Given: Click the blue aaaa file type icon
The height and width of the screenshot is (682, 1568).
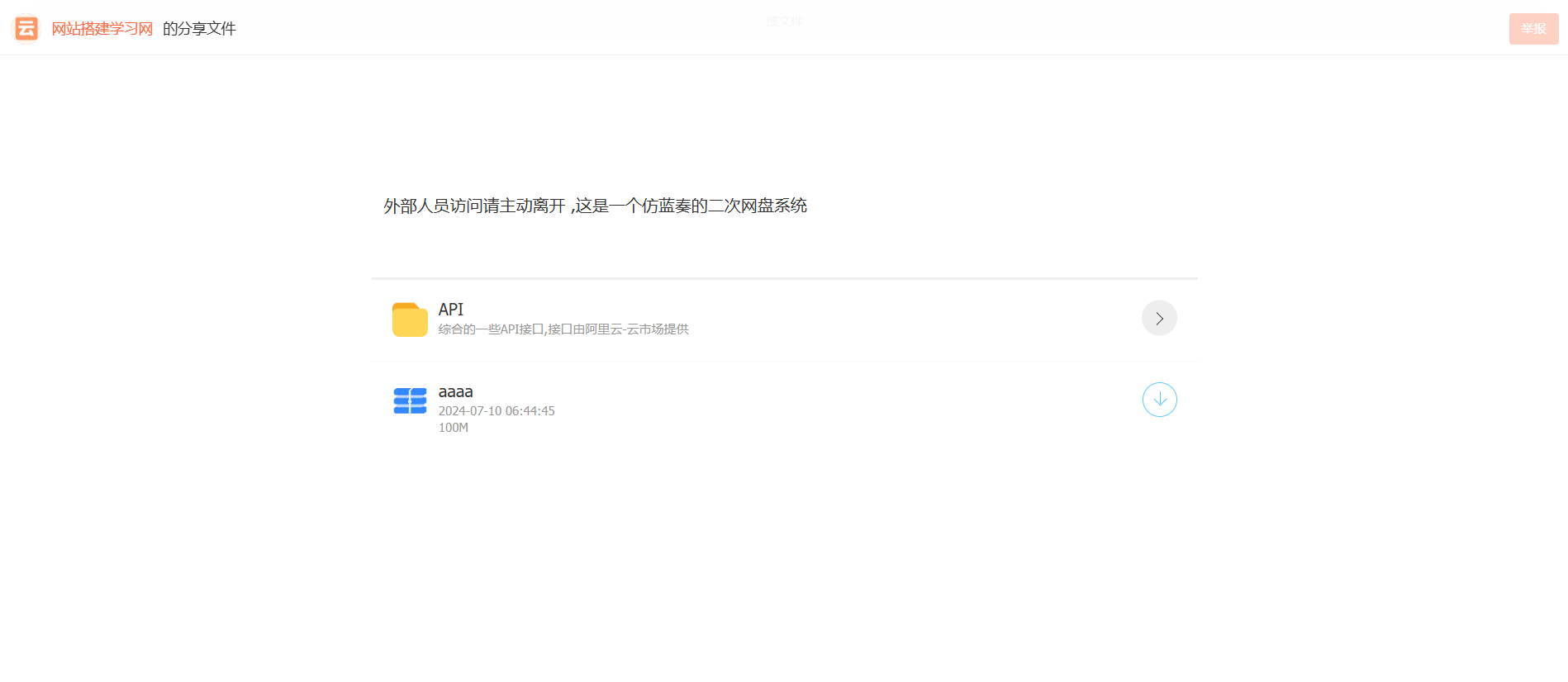Looking at the screenshot, I should 410,400.
